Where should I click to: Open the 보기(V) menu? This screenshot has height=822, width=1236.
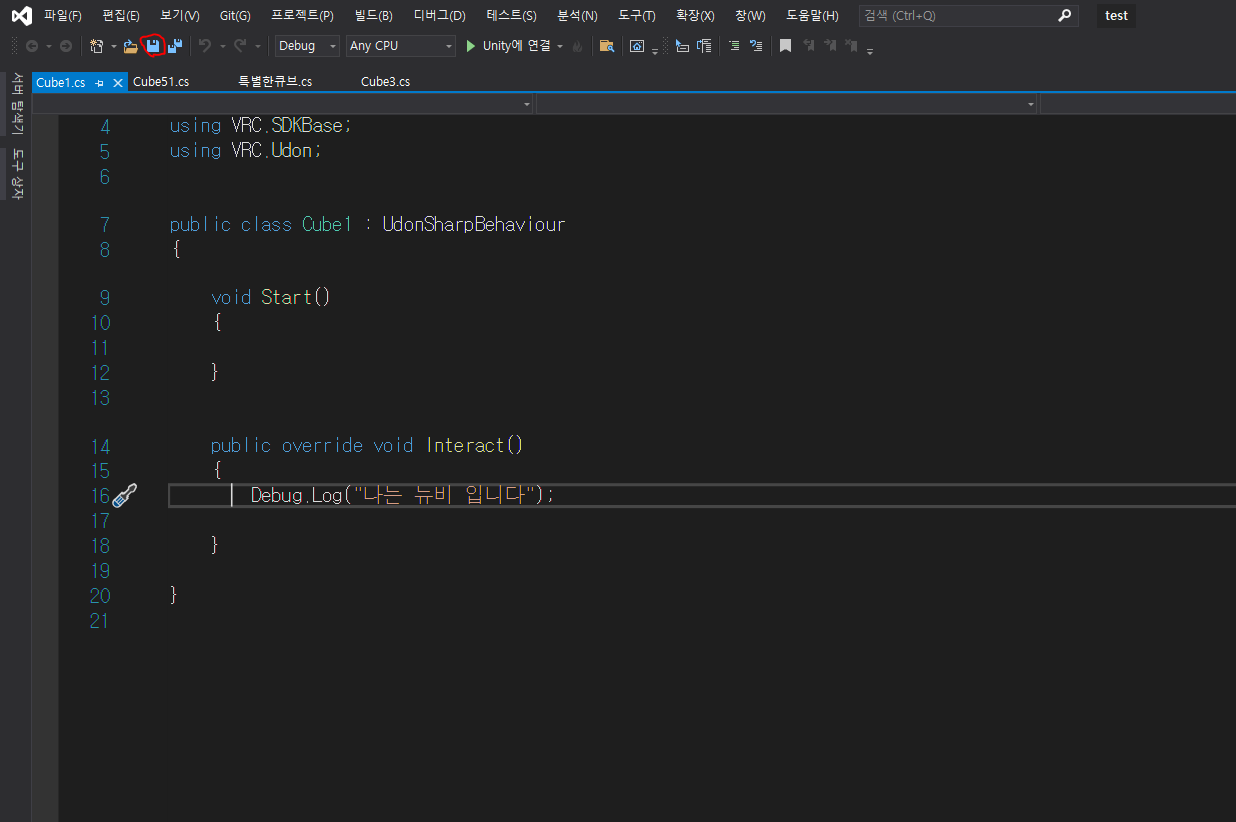tap(180, 16)
